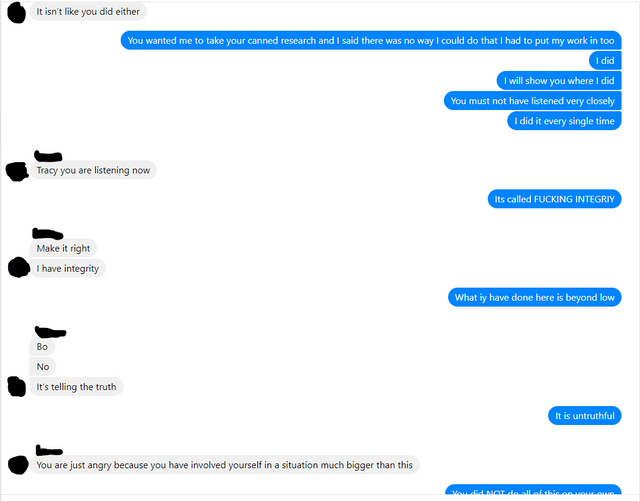Select the long 'canned research' blue message
This screenshot has width=640, height=501.
[371, 40]
